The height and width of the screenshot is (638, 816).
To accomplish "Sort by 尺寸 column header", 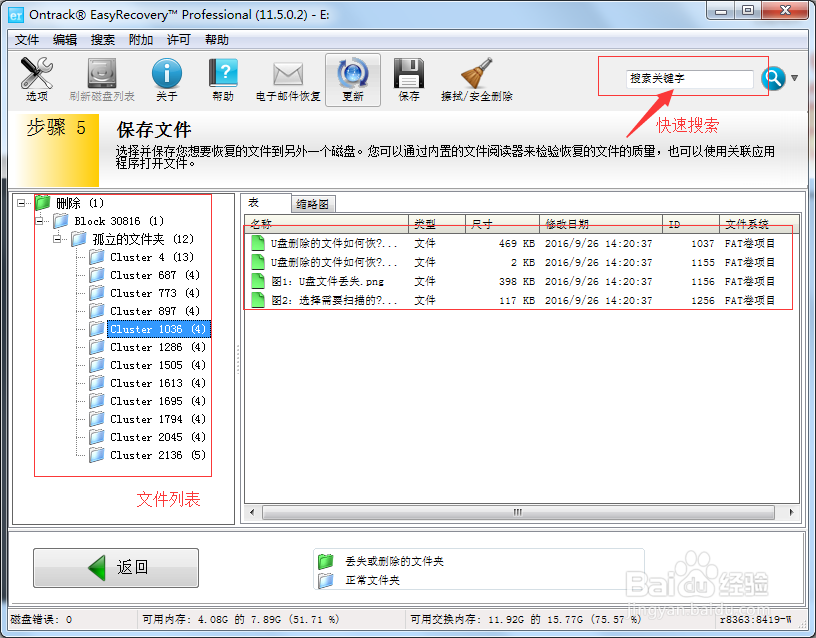I will coord(502,224).
